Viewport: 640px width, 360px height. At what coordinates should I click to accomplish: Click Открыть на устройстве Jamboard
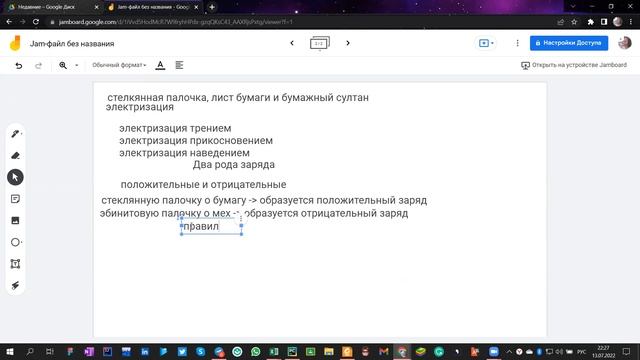click(574, 65)
